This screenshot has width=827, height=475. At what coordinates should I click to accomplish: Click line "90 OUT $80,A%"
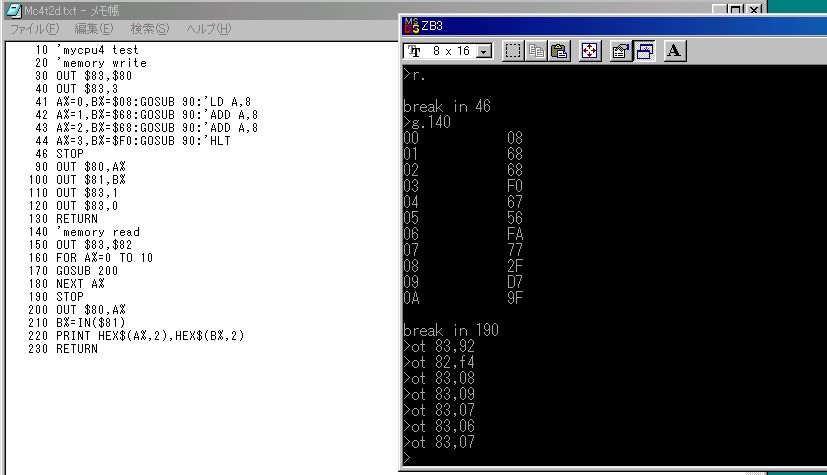click(x=80, y=167)
